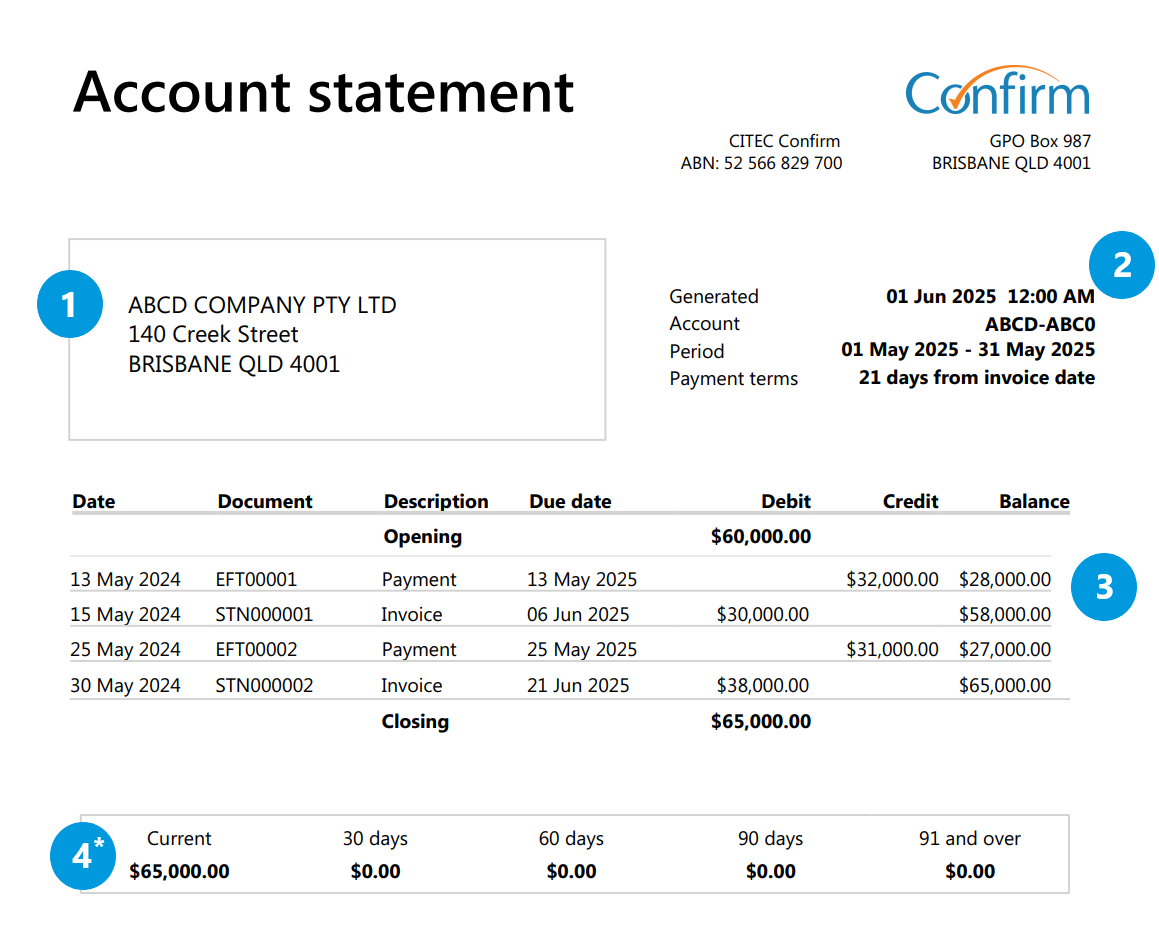Screen dimensions: 1159x952
Task: Click the date '30 May 2024'
Action: 125,686
